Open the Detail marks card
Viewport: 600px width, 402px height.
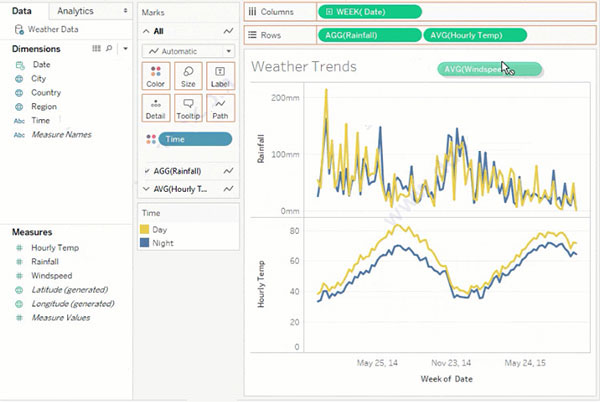click(x=155, y=108)
